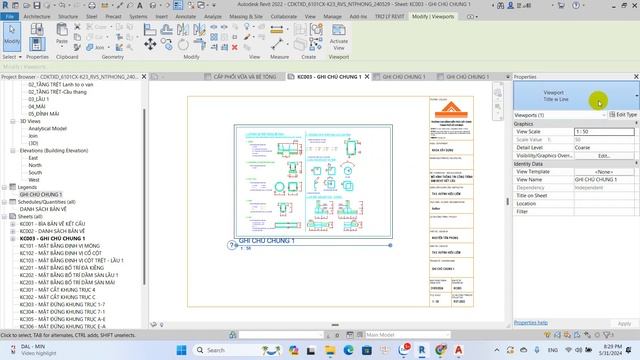Viewport: 640px width, 360px height.
Task: Toggle Select Elements by Face
Action: point(577,335)
